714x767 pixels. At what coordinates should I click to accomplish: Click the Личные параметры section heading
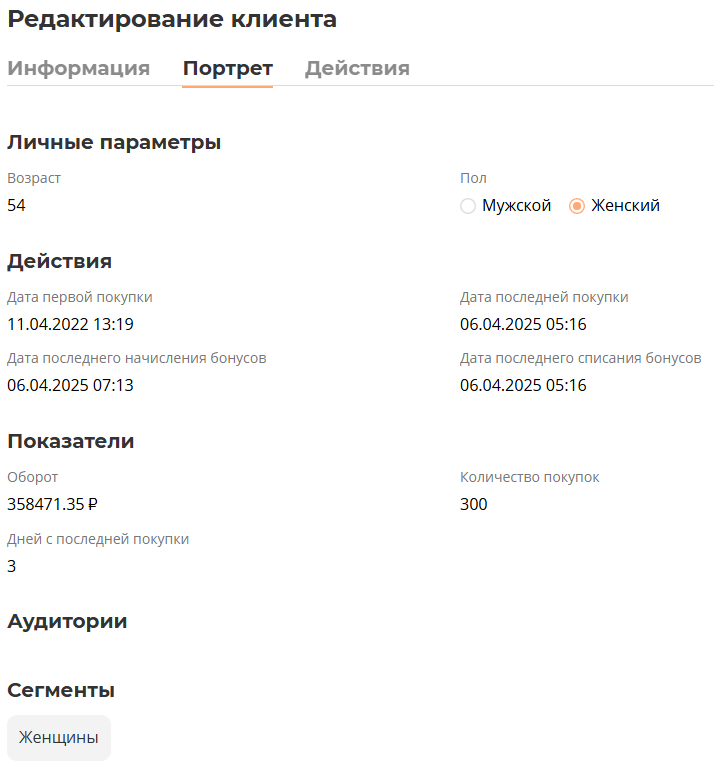pos(114,142)
